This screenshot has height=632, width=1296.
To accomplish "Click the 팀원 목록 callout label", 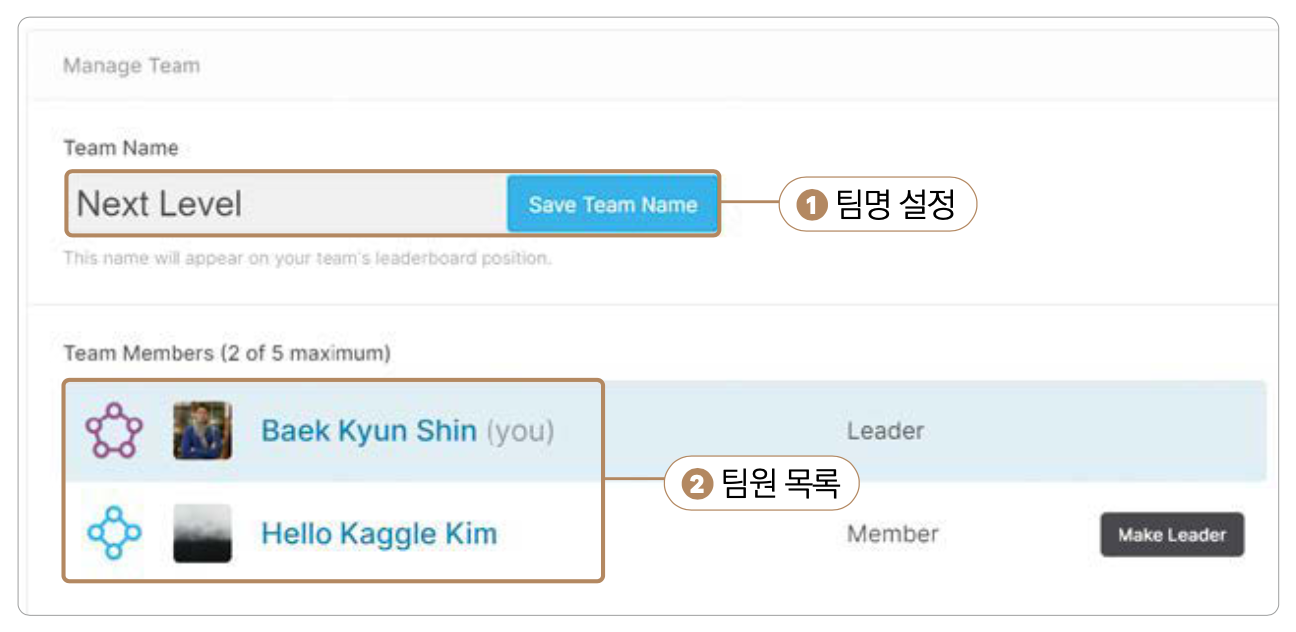I will (x=781, y=486).
